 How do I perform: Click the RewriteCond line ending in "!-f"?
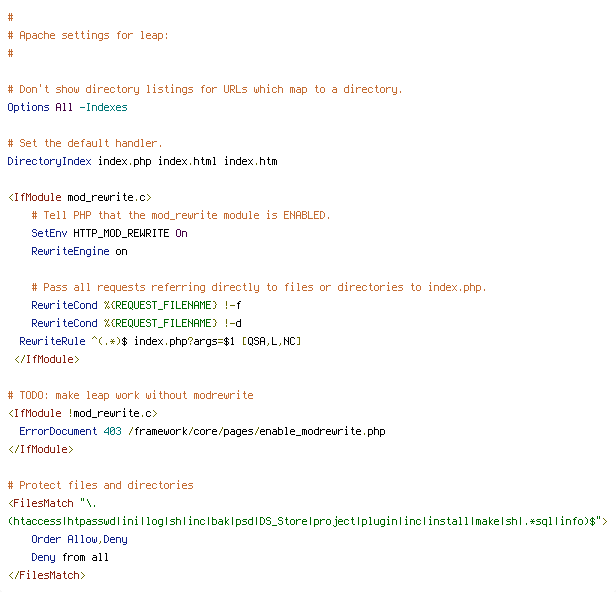(x=136, y=305)
